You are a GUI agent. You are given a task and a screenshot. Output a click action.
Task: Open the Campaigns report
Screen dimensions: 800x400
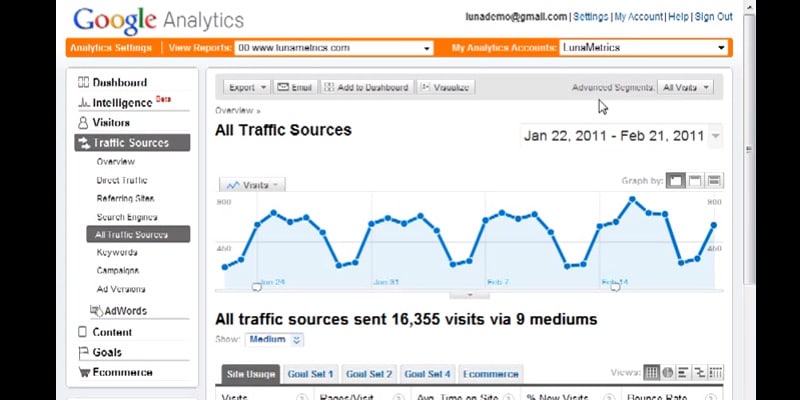point(118,270)
